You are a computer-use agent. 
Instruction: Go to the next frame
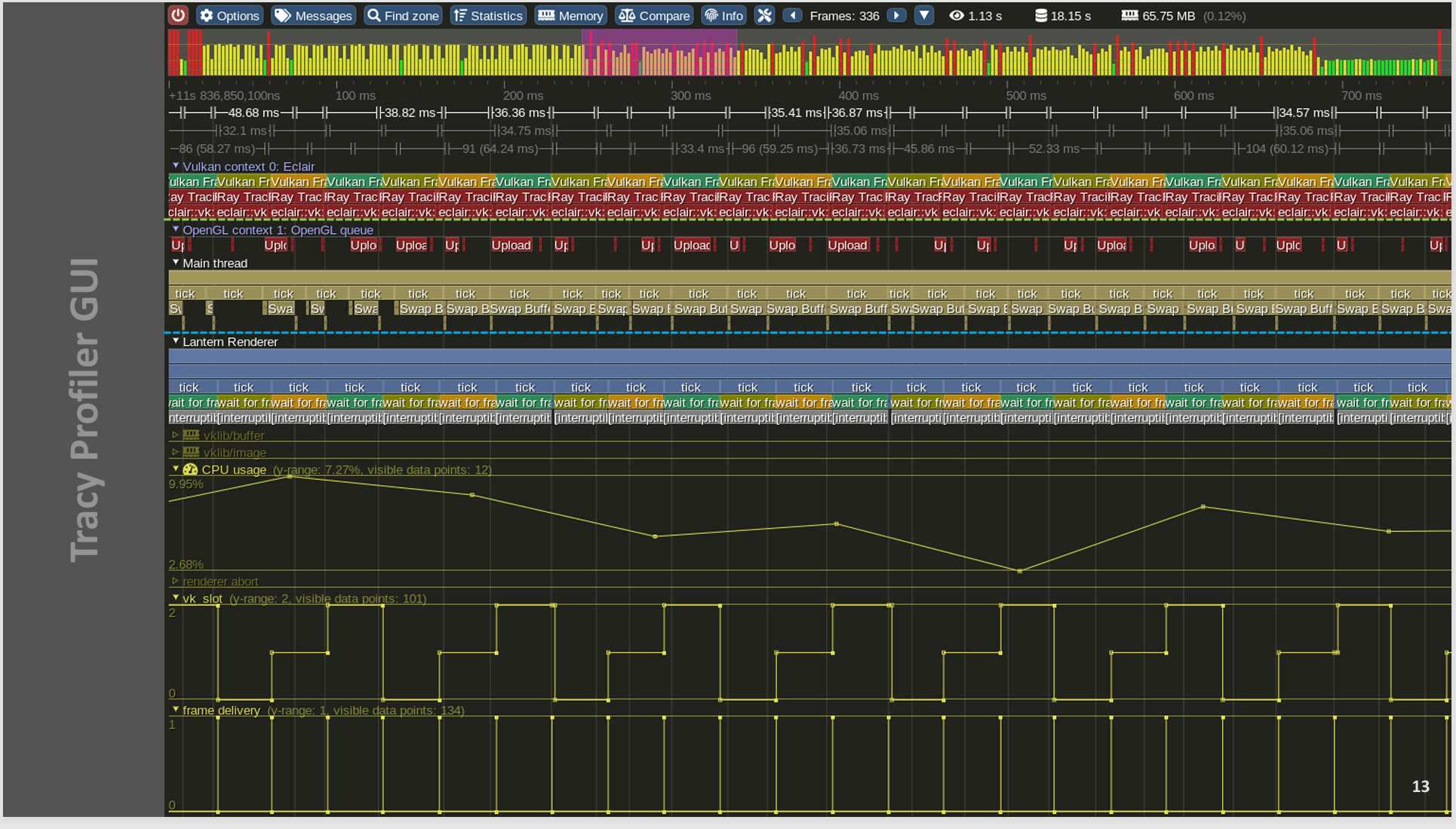[896, 15]
